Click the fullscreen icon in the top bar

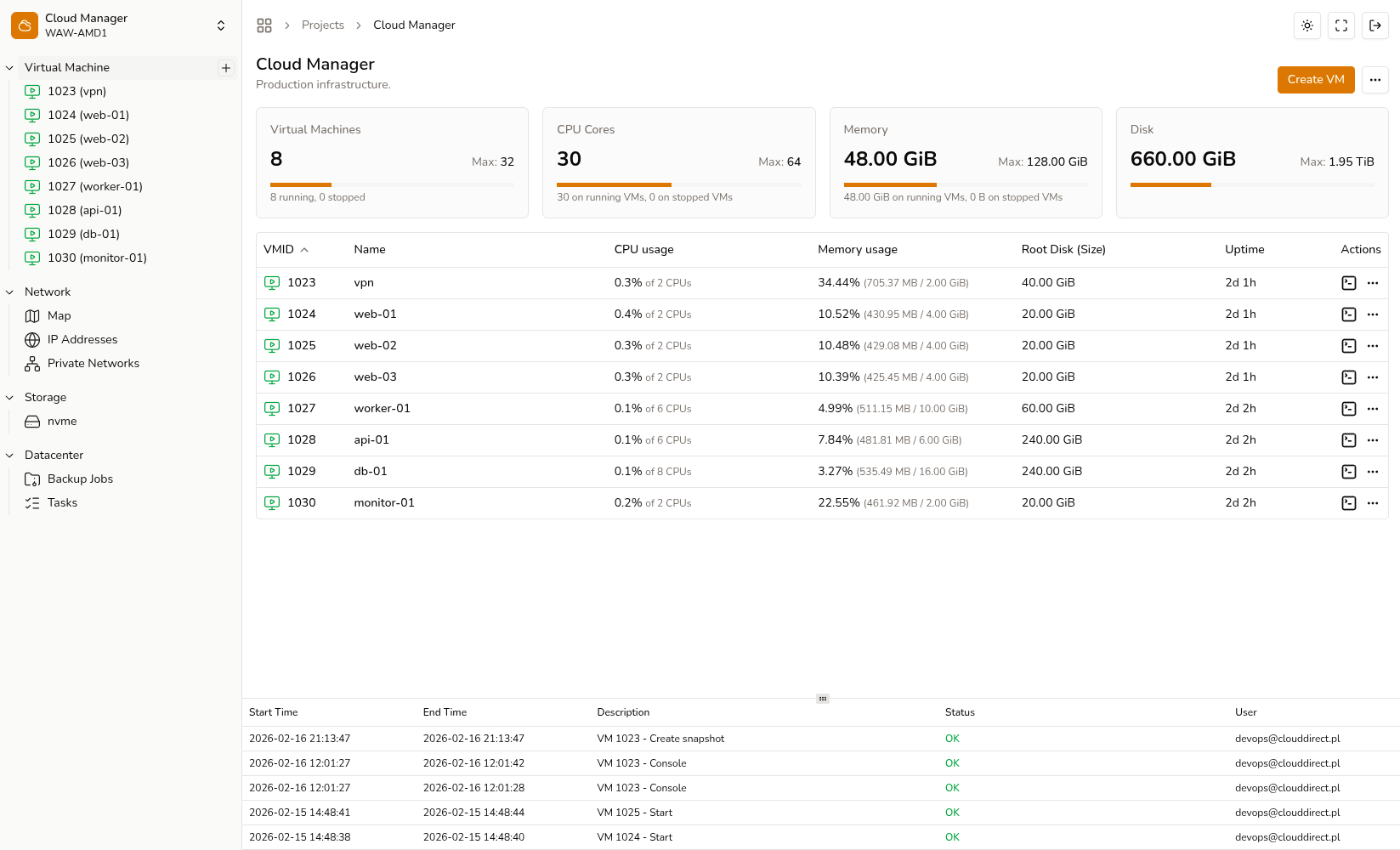coord(1340,25)
